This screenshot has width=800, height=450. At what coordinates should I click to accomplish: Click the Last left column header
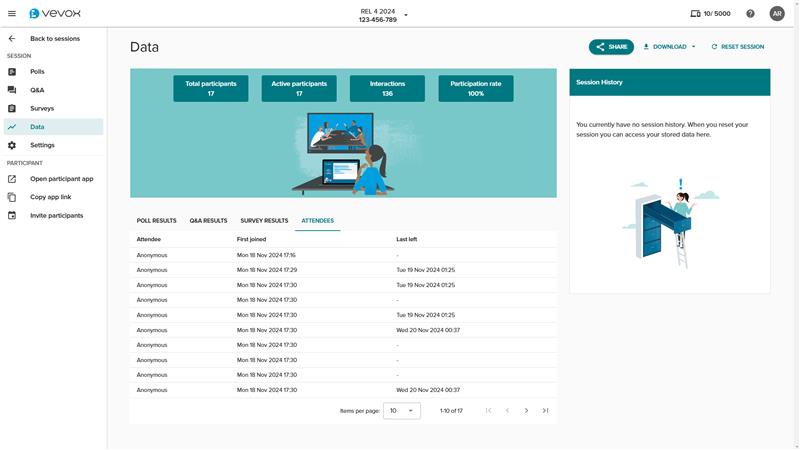pos(407,239)
